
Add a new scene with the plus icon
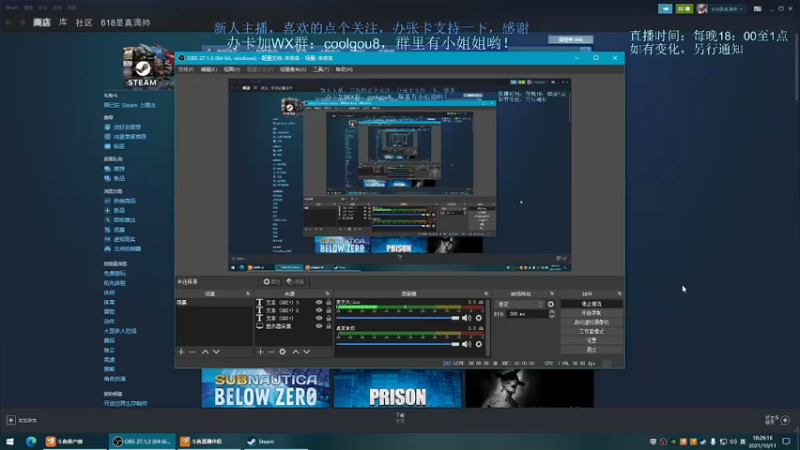point(181,352)
